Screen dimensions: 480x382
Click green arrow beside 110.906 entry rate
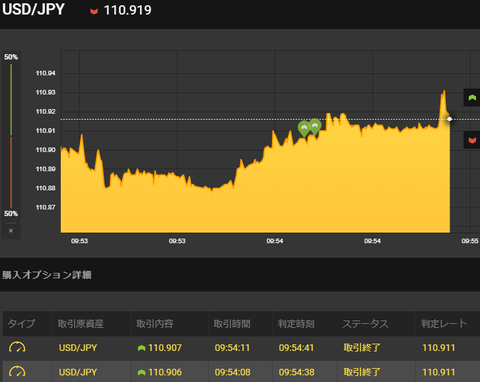[x=141, y=372]
